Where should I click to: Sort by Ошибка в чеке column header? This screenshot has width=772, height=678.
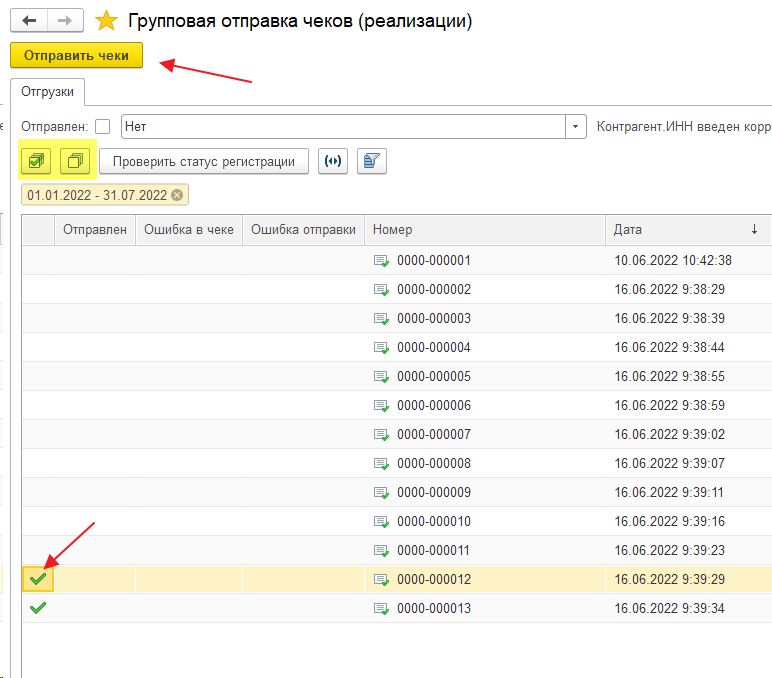(189, 229)
